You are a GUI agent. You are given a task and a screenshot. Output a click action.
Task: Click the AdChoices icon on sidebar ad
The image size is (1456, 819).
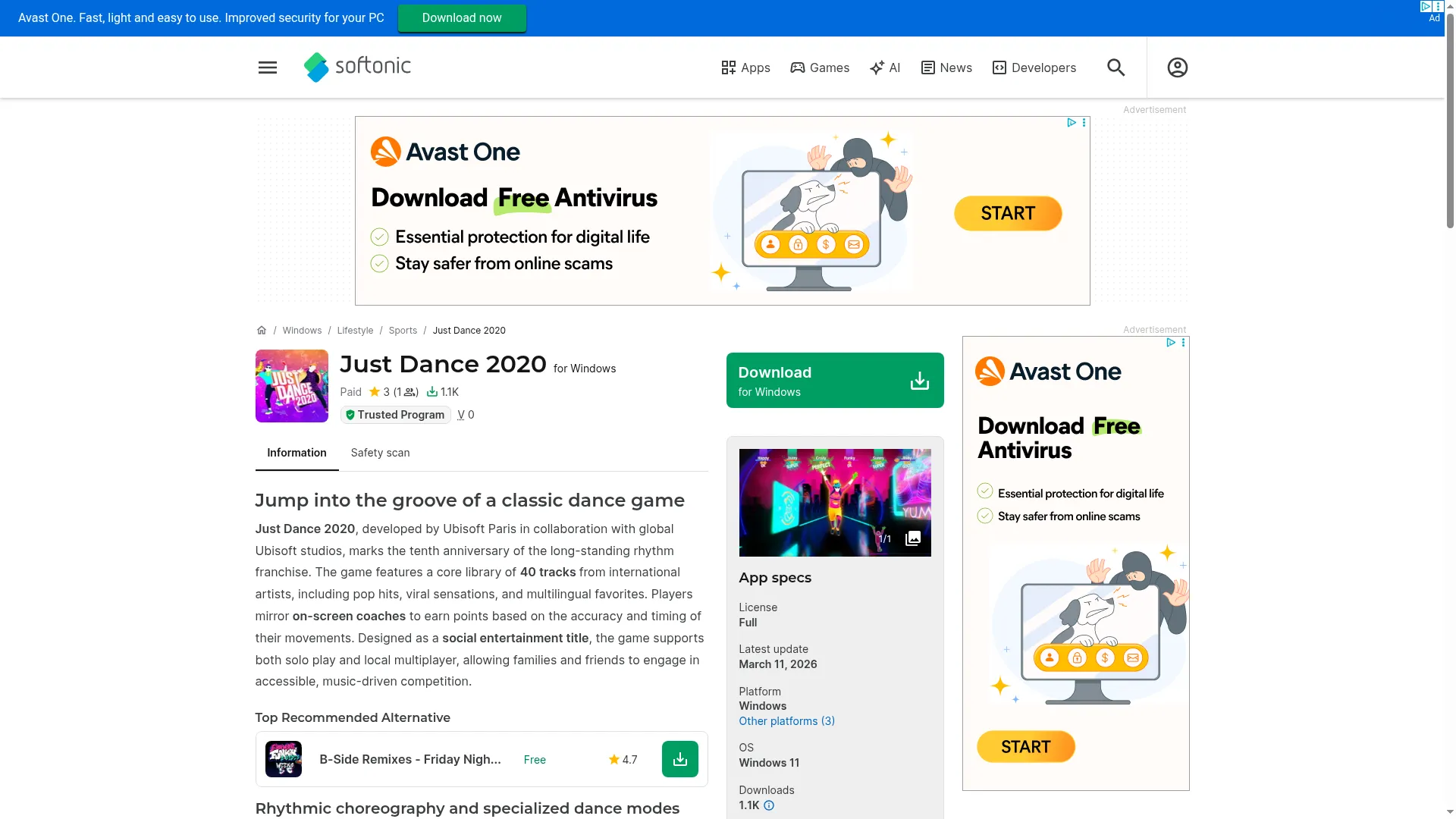[x=1171, y=343]
